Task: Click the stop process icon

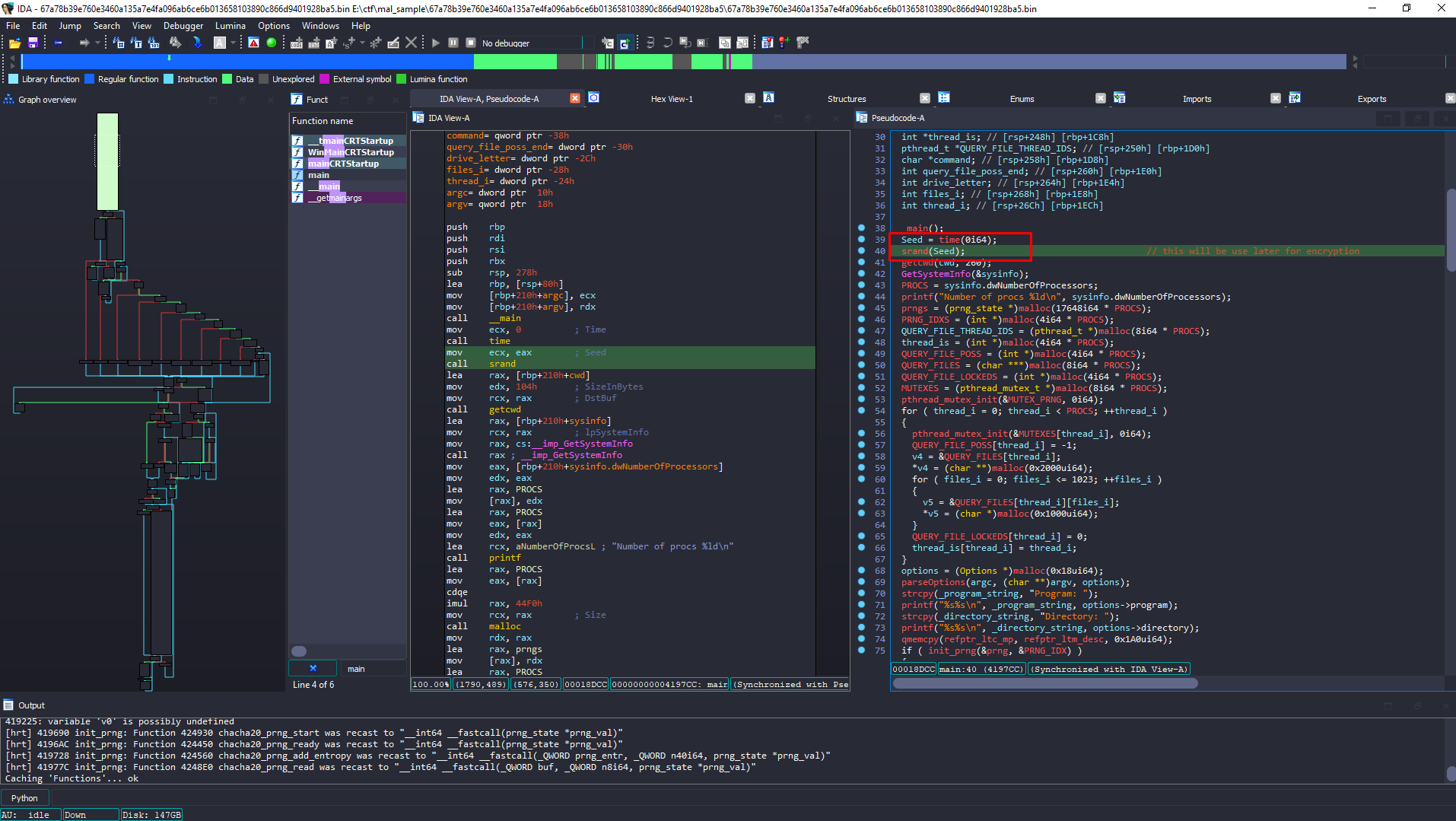Action: click(x=471, y=43)
